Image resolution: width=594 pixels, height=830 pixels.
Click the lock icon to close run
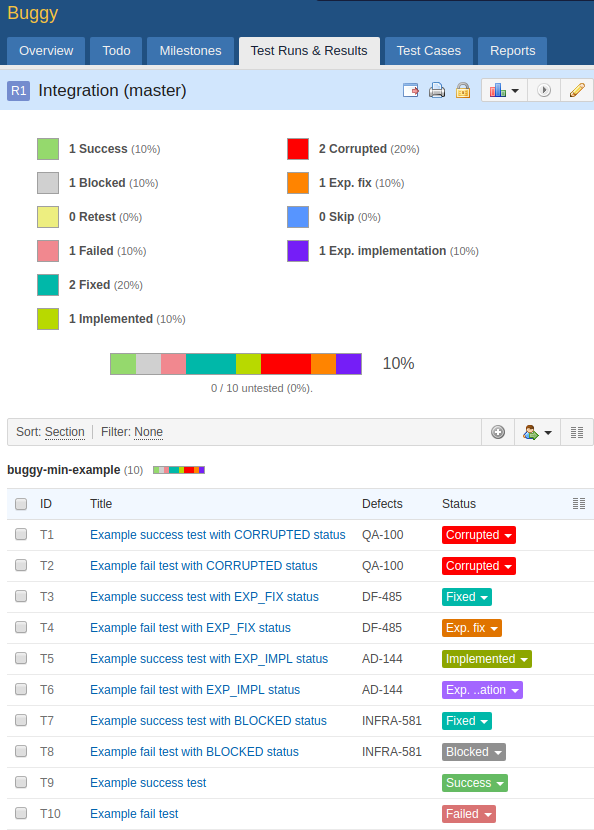[x=463, y=91]
